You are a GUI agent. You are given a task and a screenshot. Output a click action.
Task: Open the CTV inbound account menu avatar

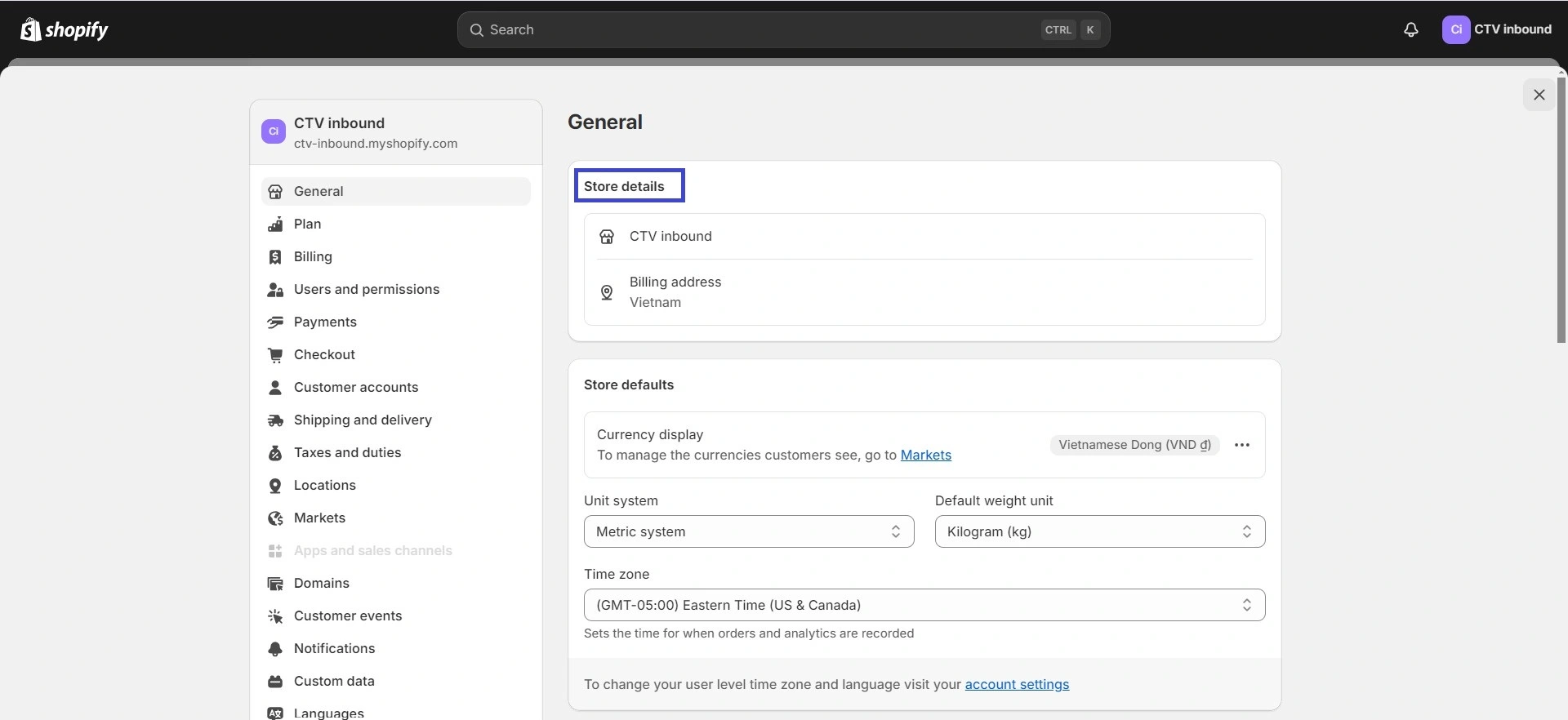1456,29
